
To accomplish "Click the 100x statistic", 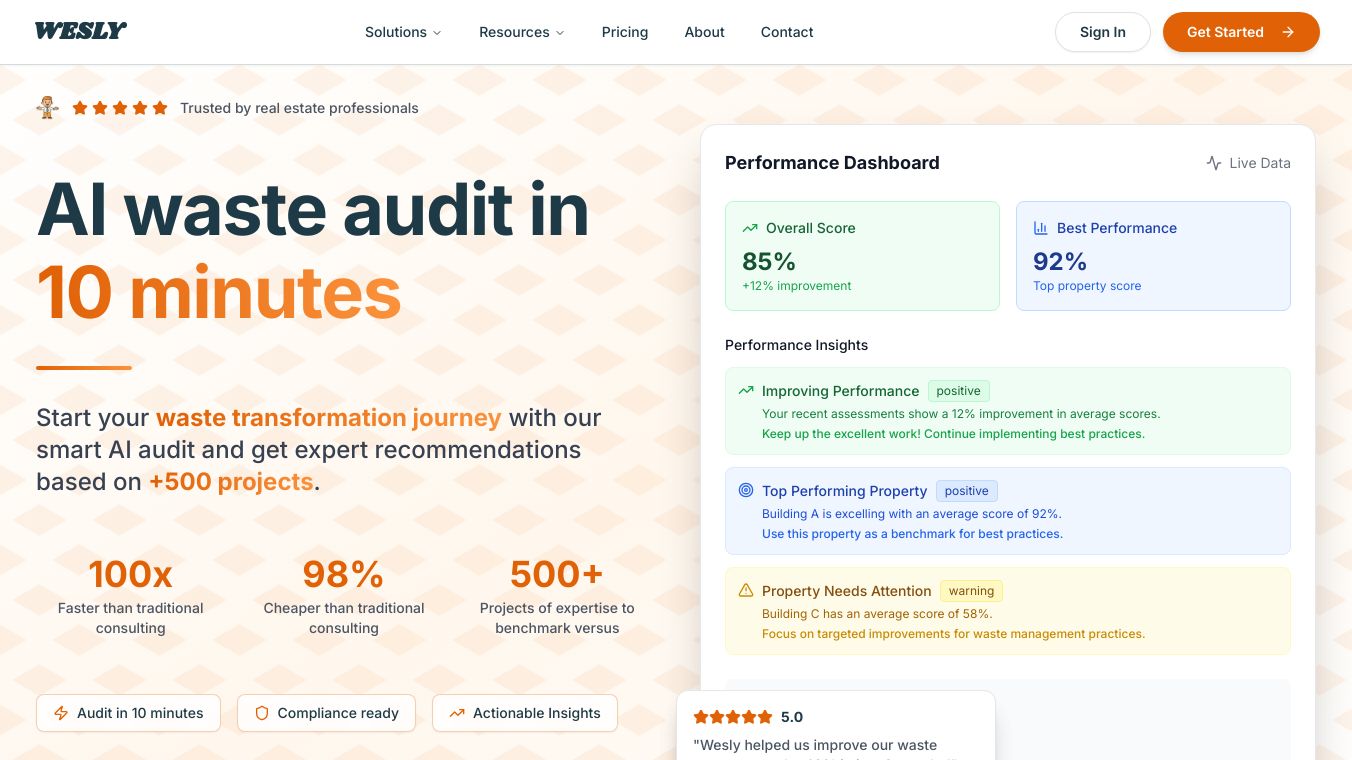I will (x=131, y=574).
